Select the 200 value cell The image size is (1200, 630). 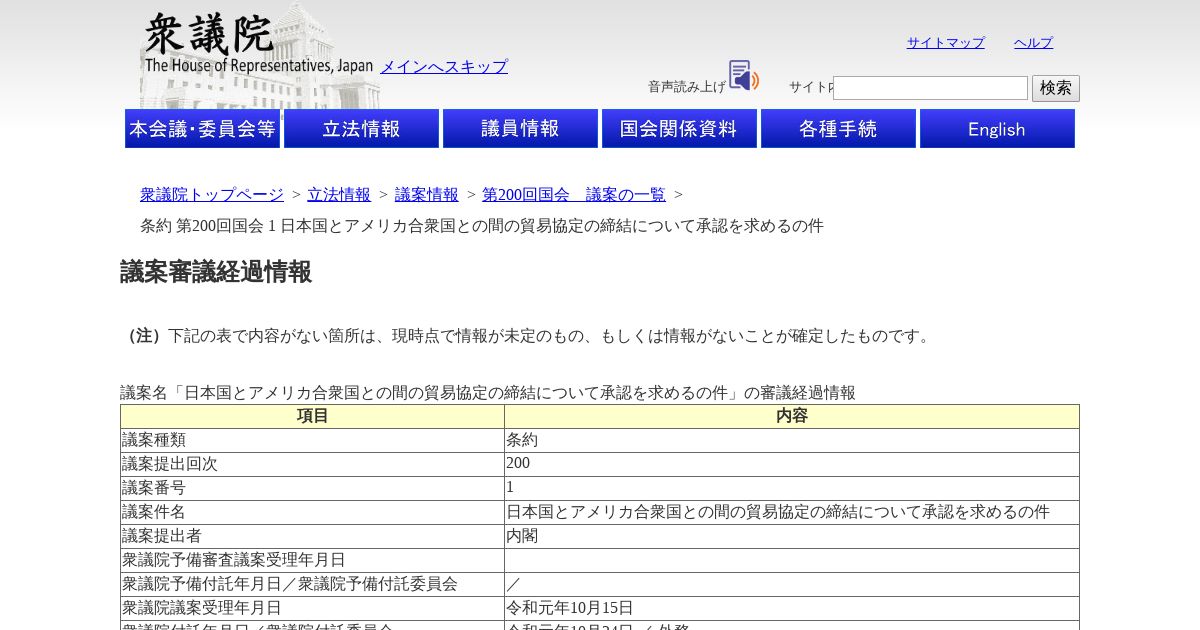[792, 464]
